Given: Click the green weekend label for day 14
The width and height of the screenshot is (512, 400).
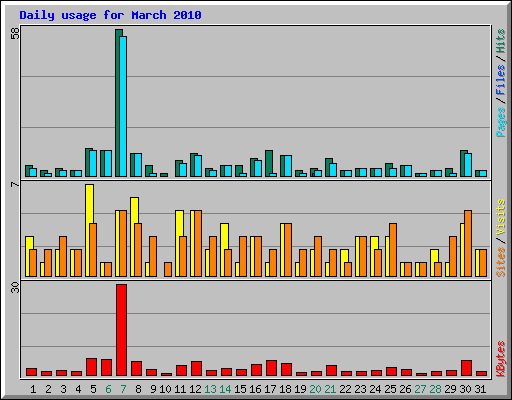Looking at the screenshot, I should click(225, 389).
